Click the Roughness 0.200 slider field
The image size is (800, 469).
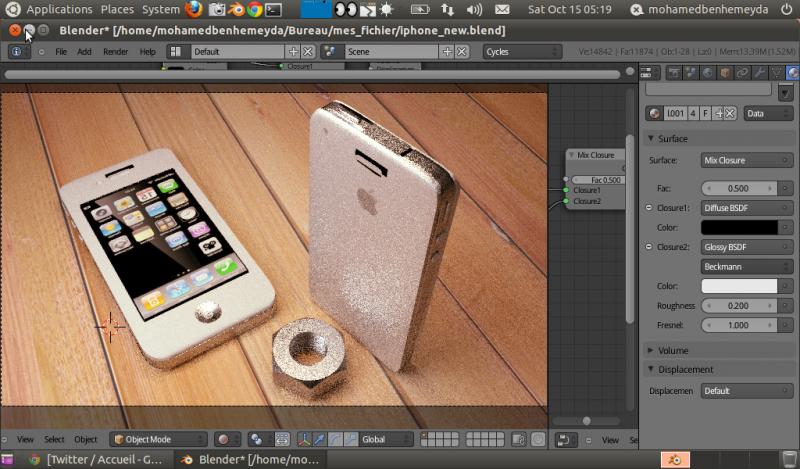tap(739, 306)
